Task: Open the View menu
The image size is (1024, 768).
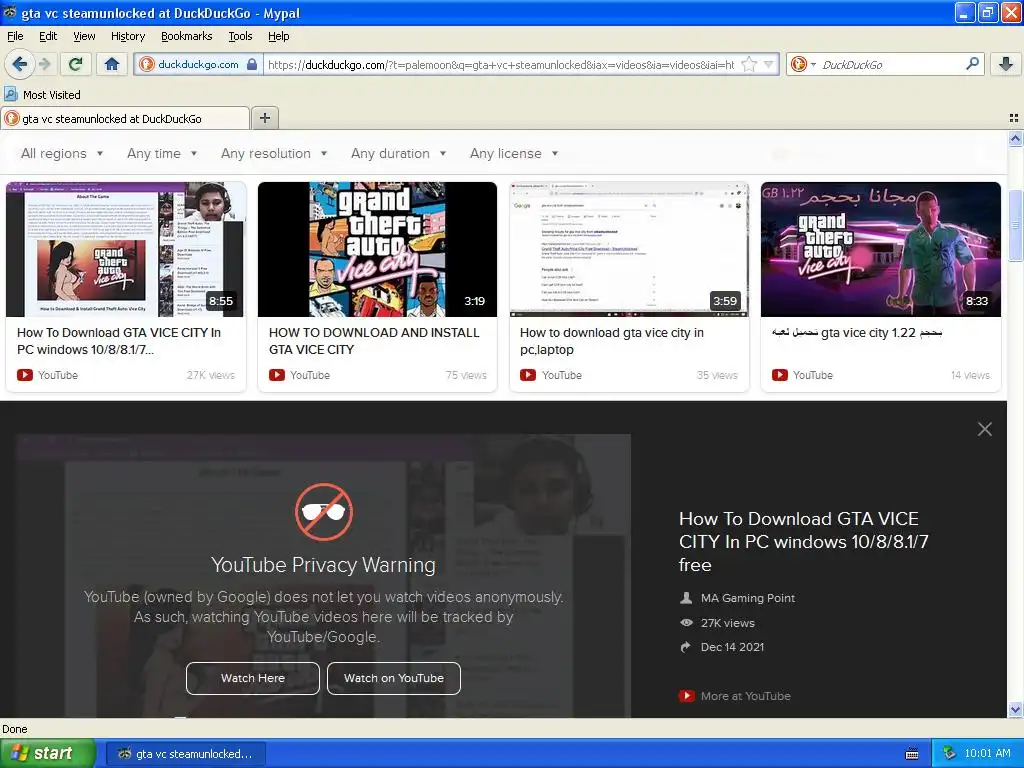Action: click(84, 36)
